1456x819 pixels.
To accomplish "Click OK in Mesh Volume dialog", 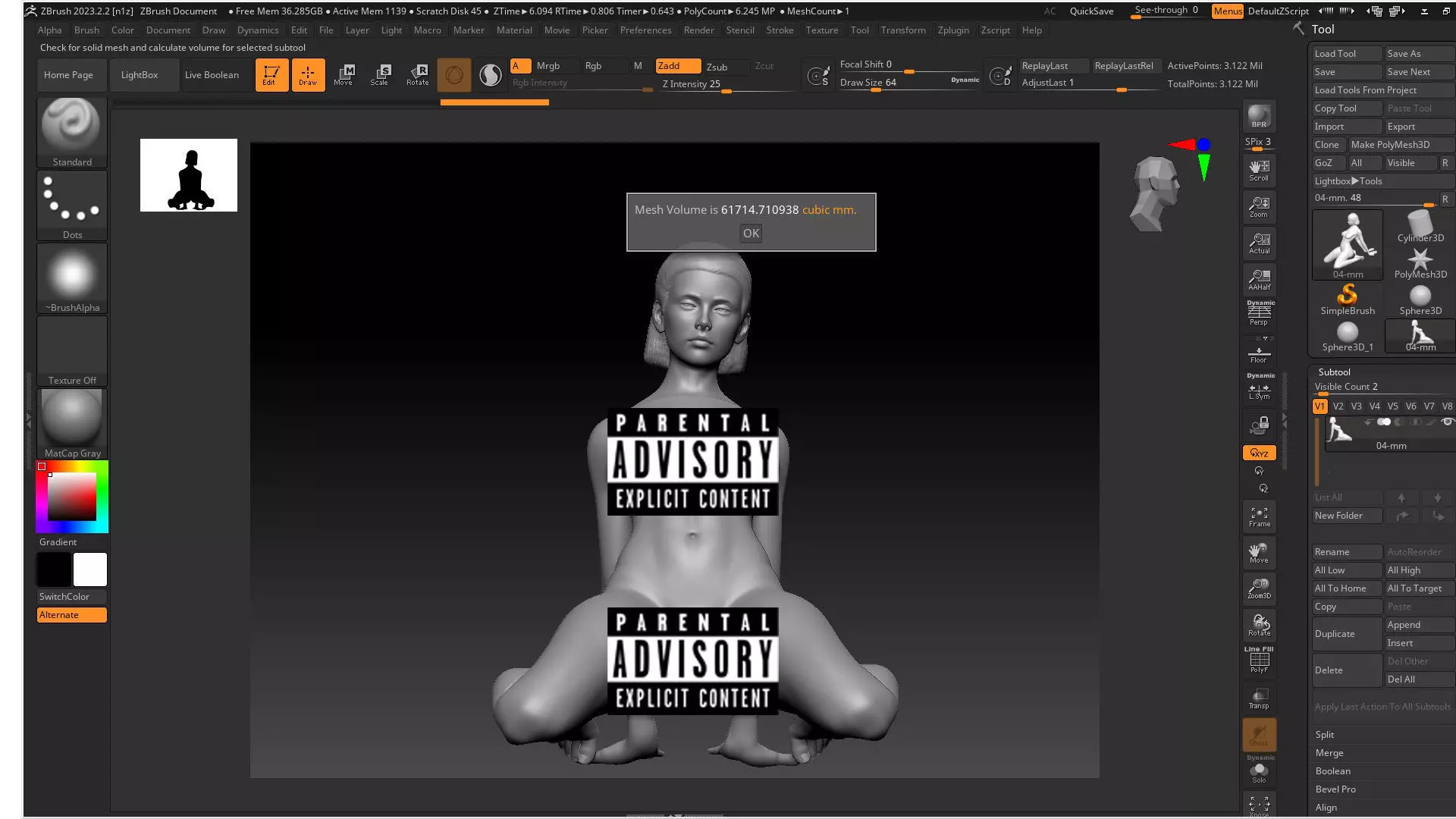I will 751,234.
